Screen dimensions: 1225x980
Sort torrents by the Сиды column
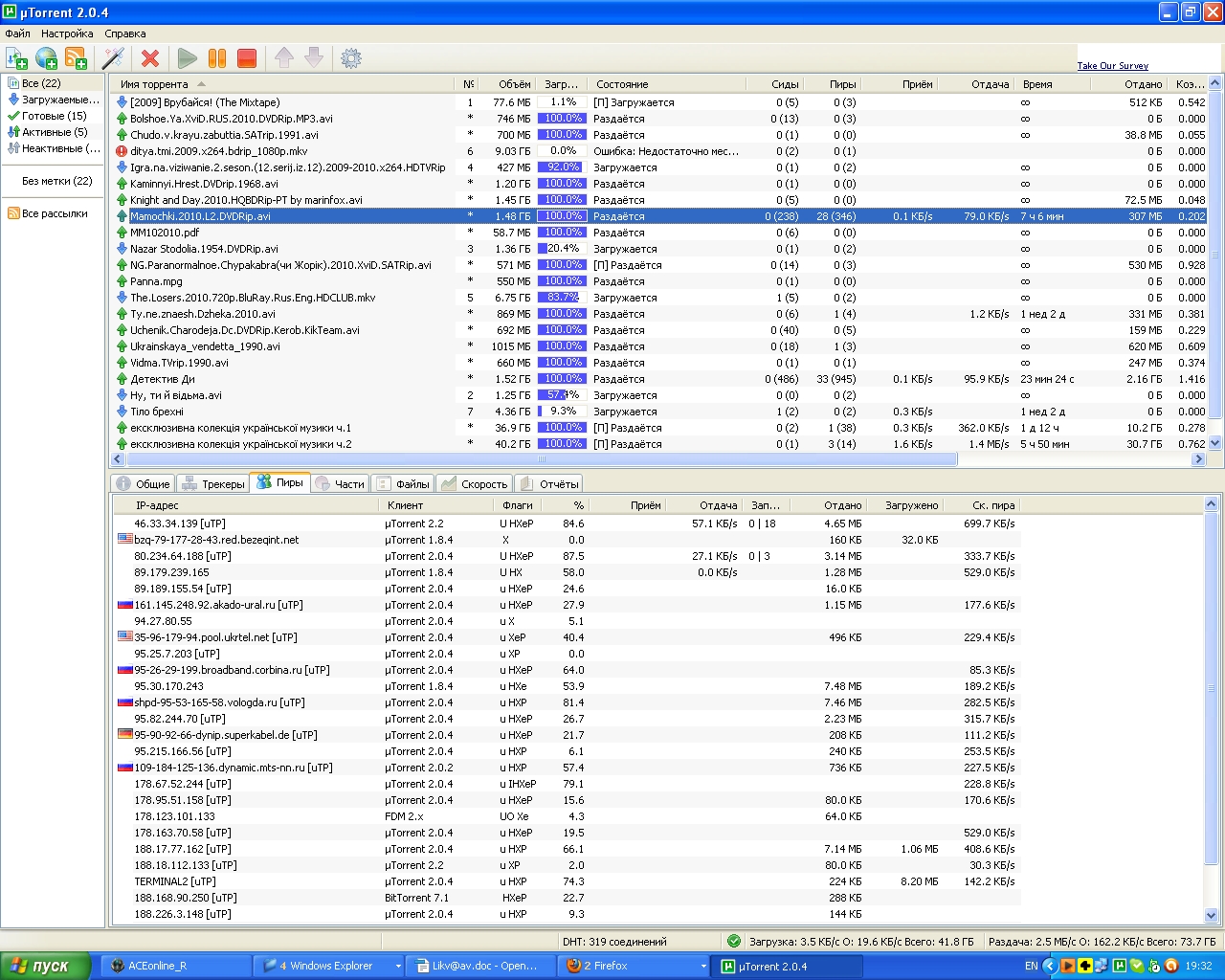(774, 84)
